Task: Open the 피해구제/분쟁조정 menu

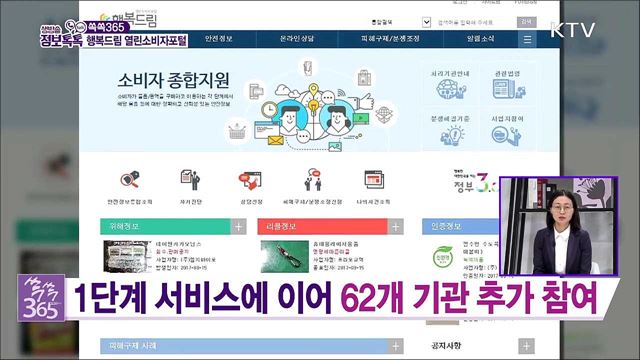Action: (x=390, y=39)
